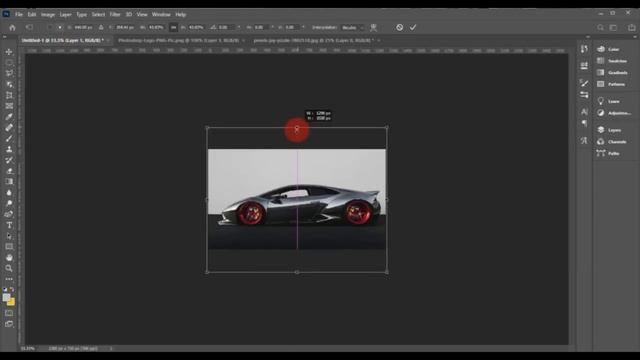Open the workspace switcher icon
This screenshot has height=360, width=640.
point(613,28)
